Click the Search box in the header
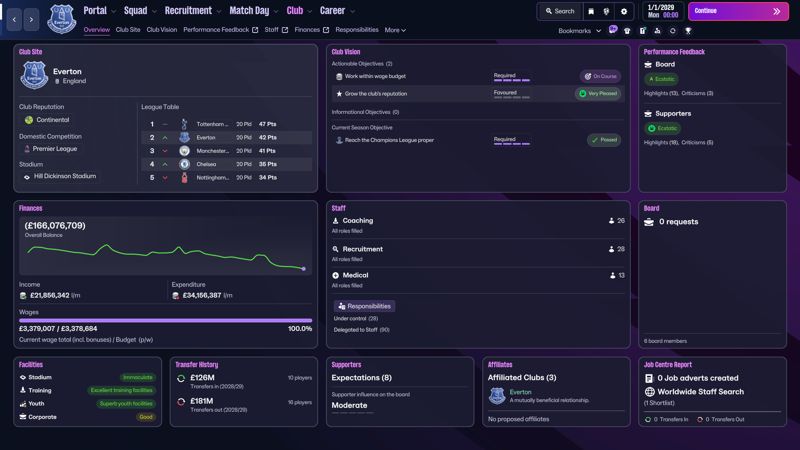The image size is (800, 450). (x=560, y=11)
